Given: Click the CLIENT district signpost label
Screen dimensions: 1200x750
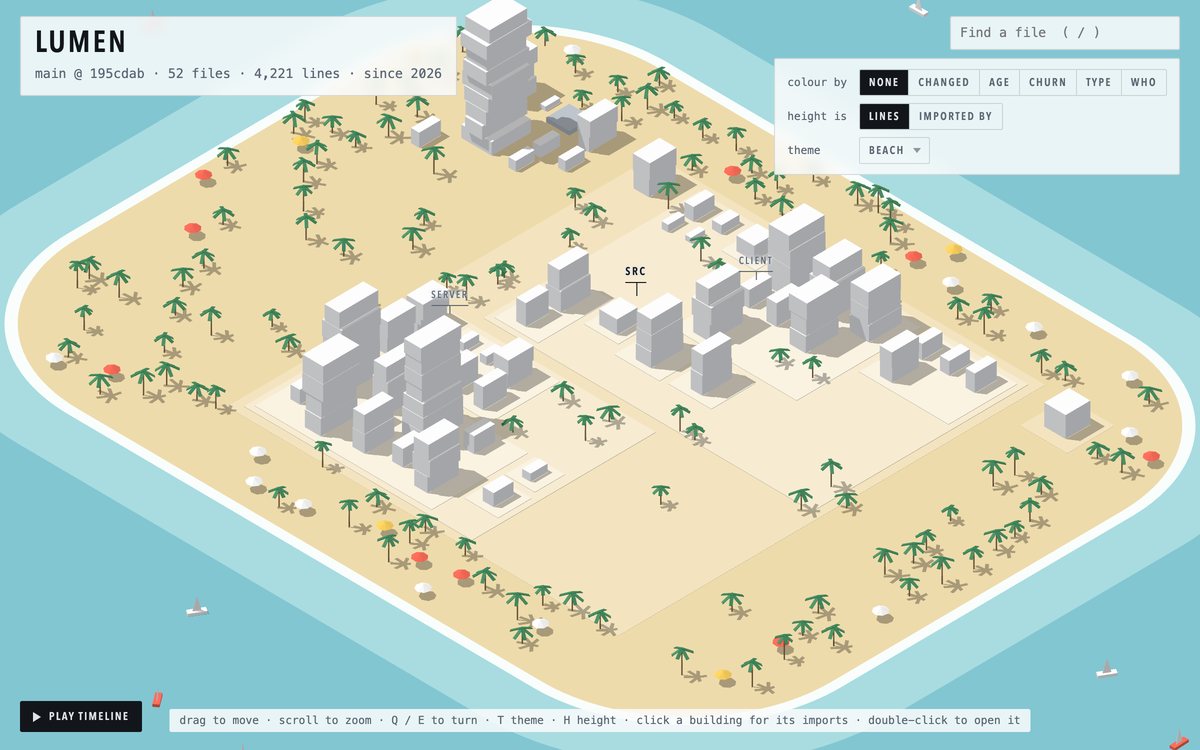Looking at the screenshot, I should point(755,261).
